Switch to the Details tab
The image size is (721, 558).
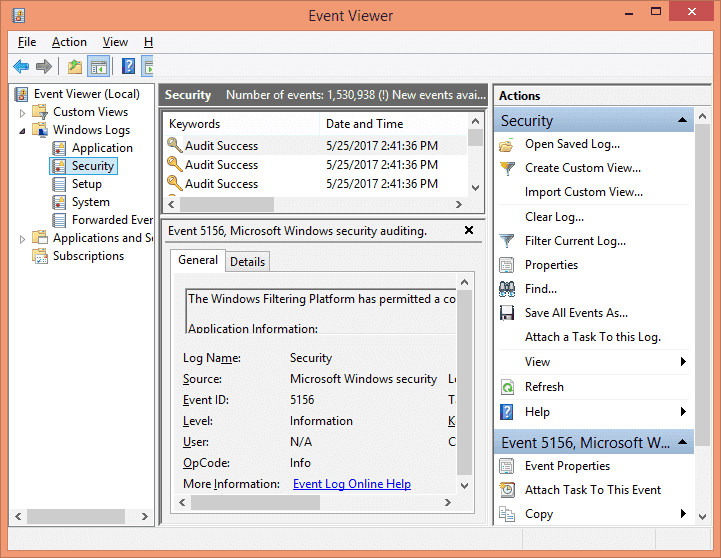pos(247,262)
